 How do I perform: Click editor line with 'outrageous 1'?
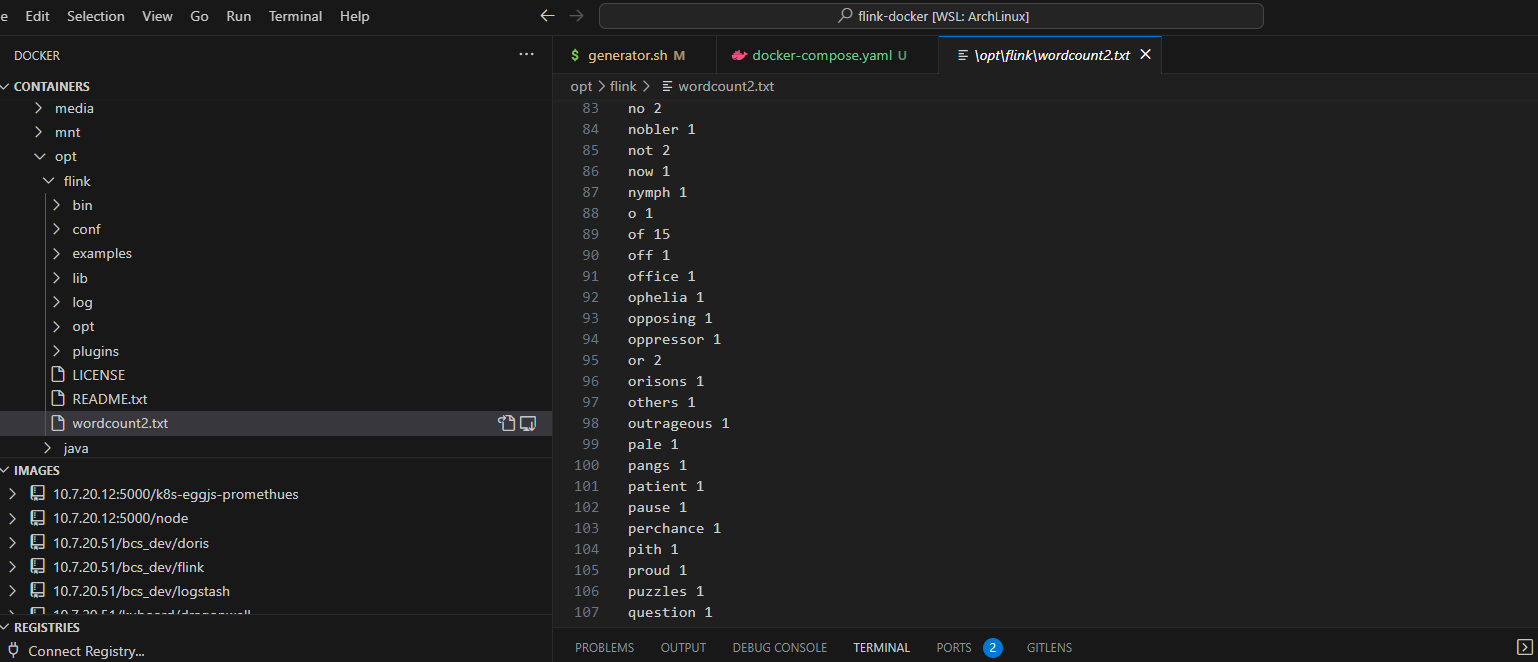pyautogui.click(x=678, y=423)
